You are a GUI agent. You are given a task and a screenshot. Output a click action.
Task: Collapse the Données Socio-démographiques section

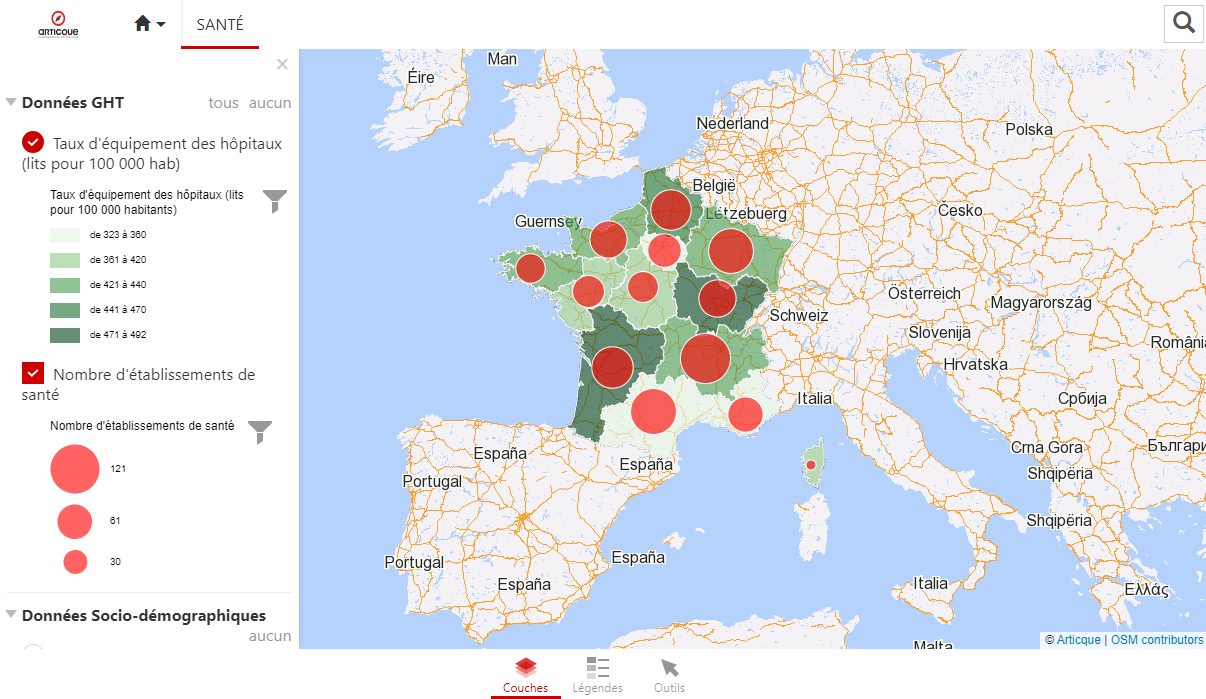click(11, 615)
